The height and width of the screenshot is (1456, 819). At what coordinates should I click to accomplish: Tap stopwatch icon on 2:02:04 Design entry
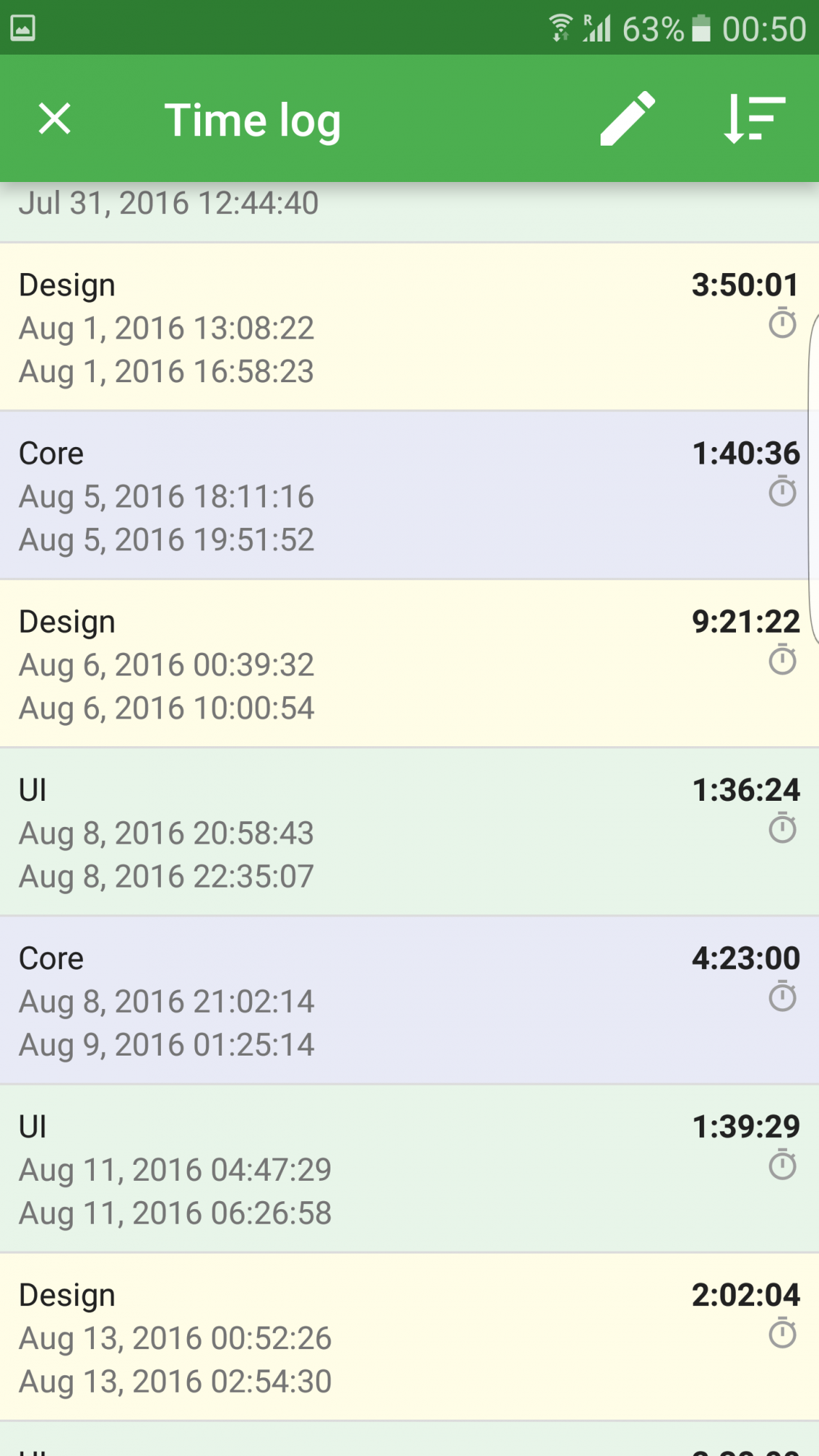(783, 1333)
